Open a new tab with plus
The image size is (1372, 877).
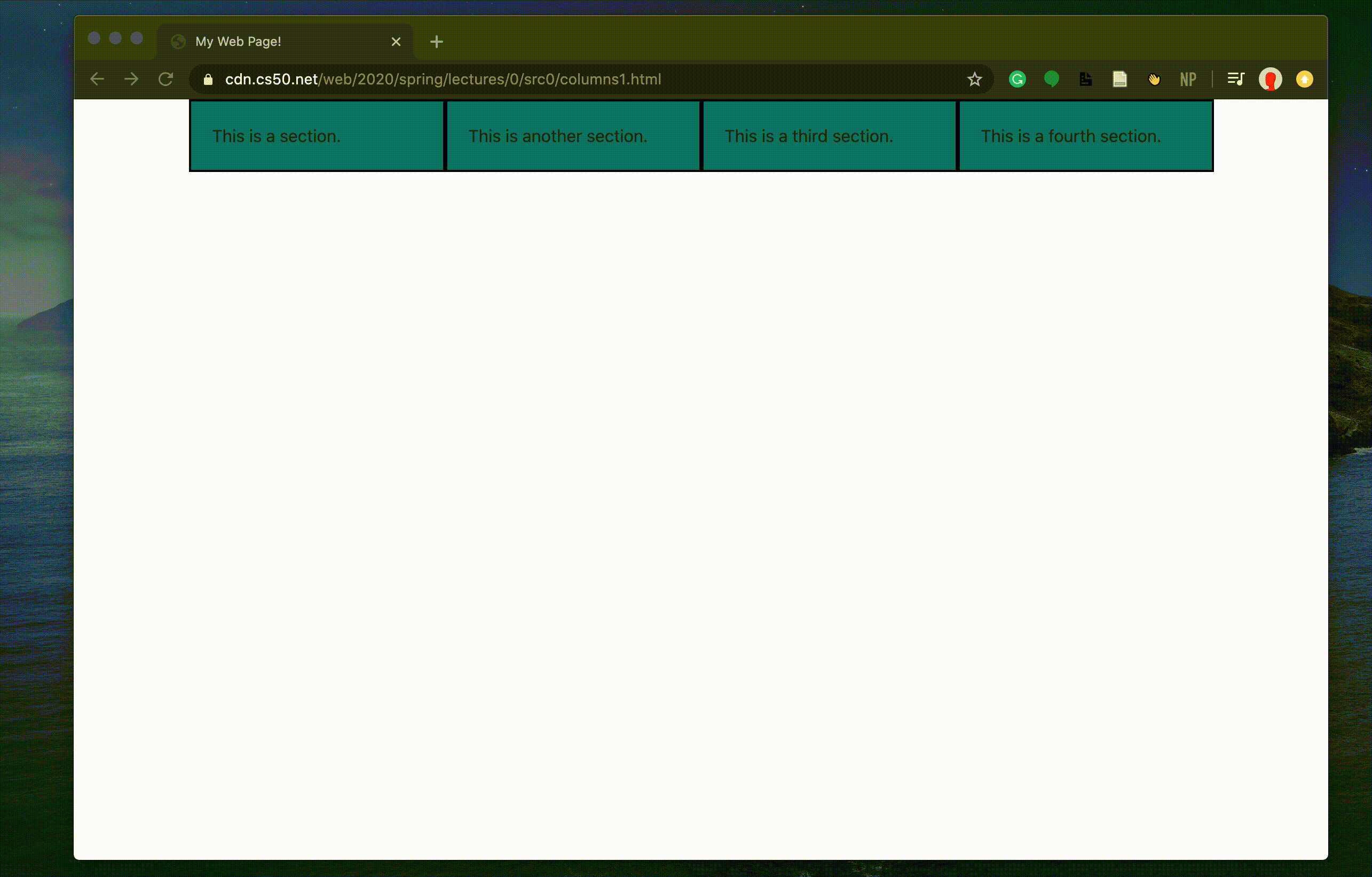[437, 42]
